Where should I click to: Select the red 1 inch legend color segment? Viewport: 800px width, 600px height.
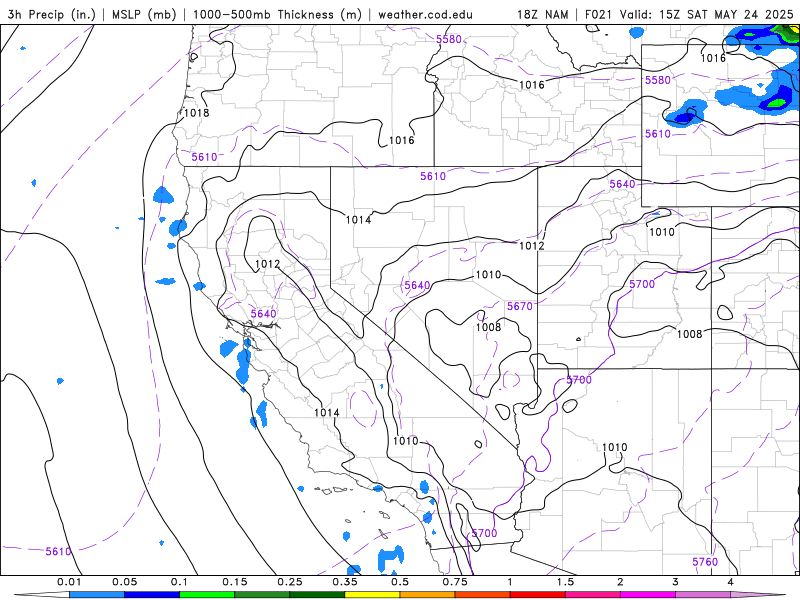point(537,595)
